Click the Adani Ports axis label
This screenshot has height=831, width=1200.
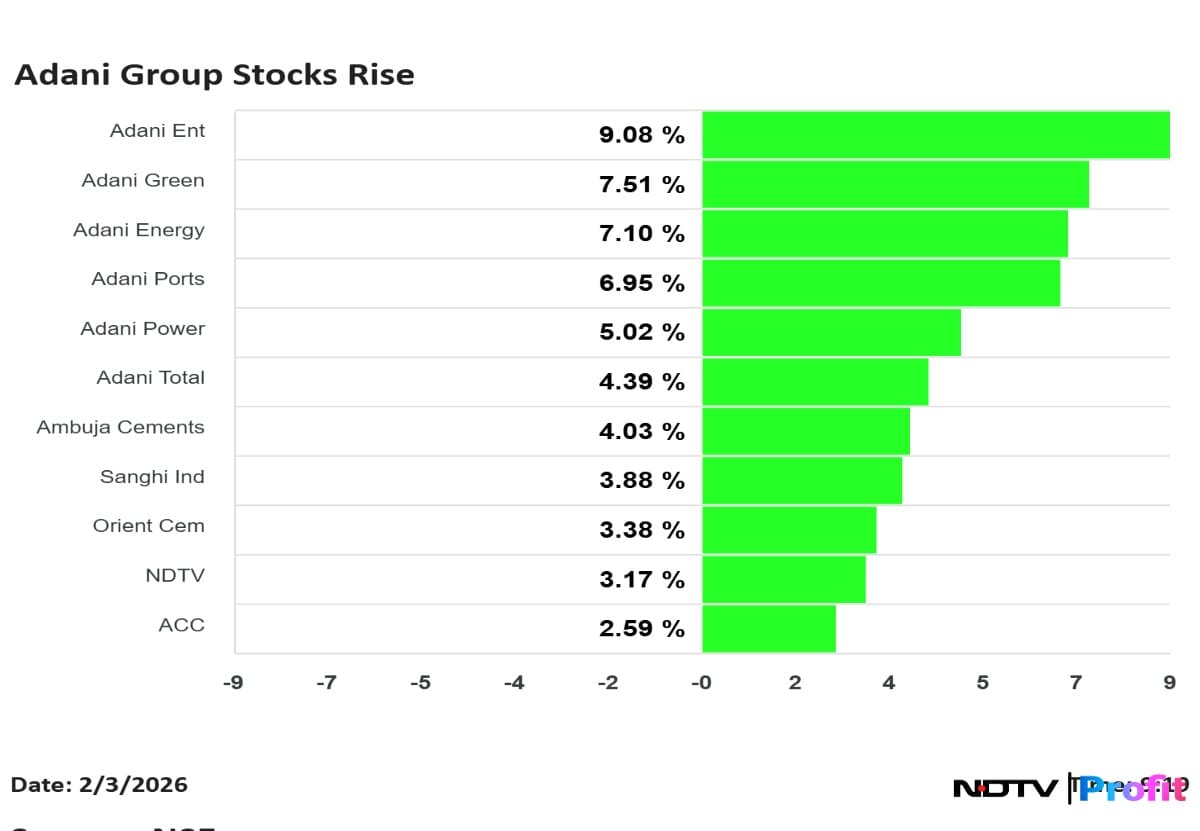(x=148, y=279)
